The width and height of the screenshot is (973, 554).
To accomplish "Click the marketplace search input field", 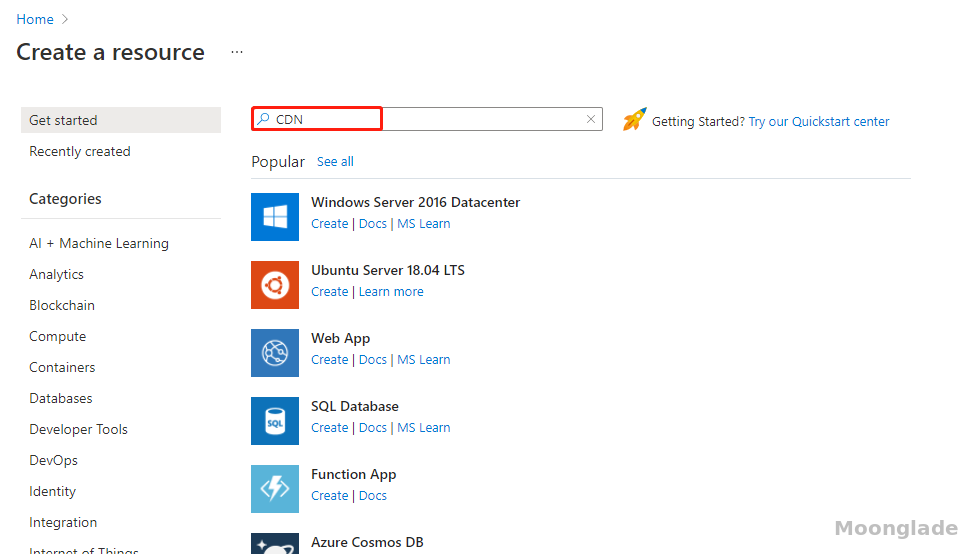I will tap(427, 119).
